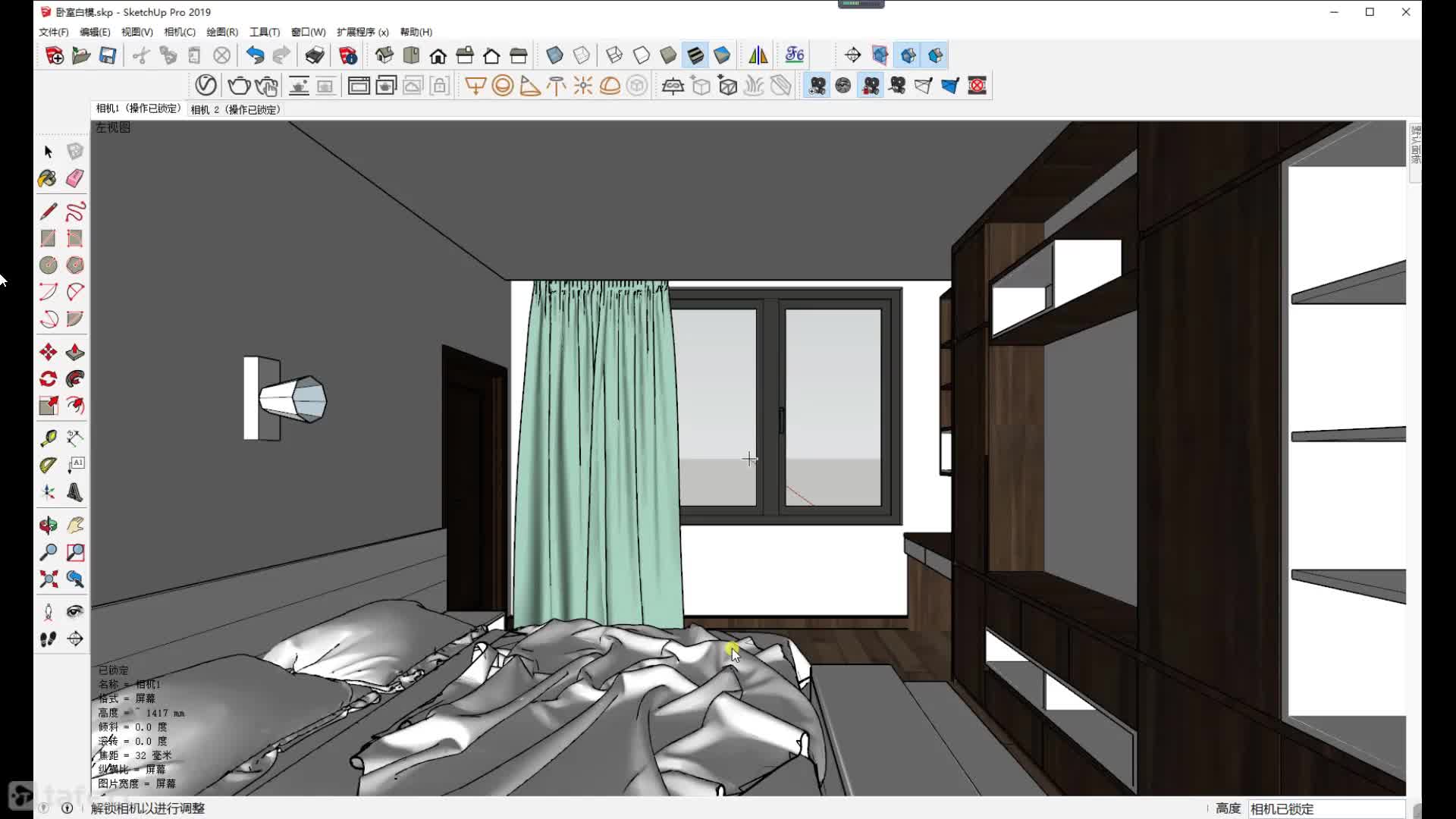Click the V-Ray infinite plane icon
The width and height of the screenshot is (1456, 819).
pyautogui.click(x=673, y=86)
